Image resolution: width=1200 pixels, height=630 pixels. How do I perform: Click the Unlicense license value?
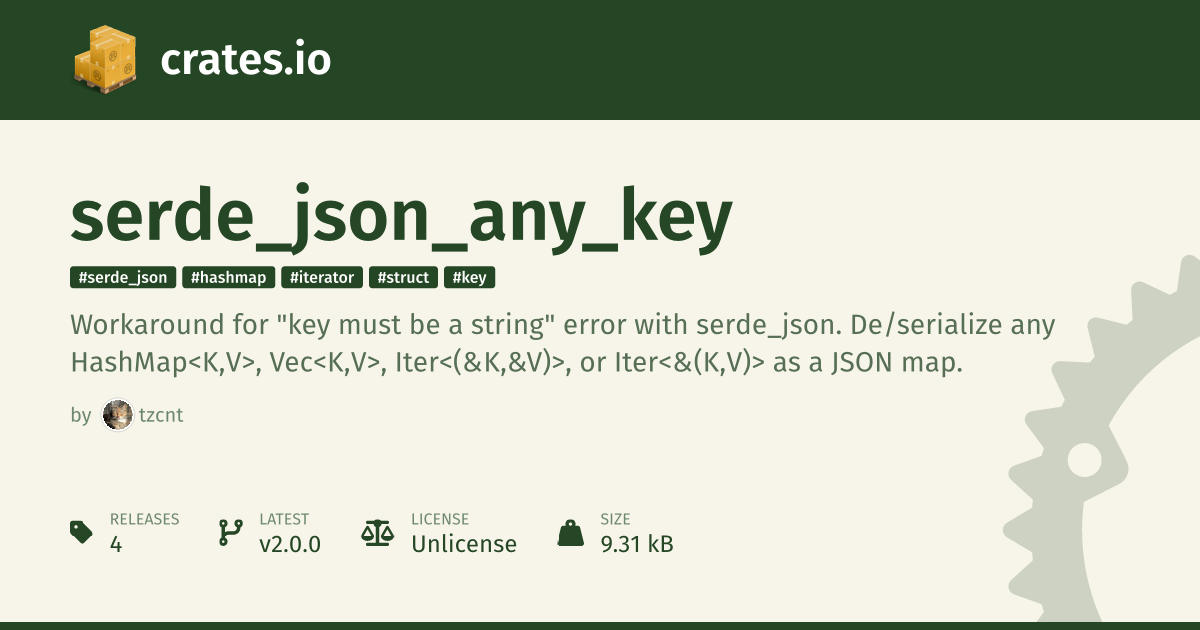tap(464, 544)
